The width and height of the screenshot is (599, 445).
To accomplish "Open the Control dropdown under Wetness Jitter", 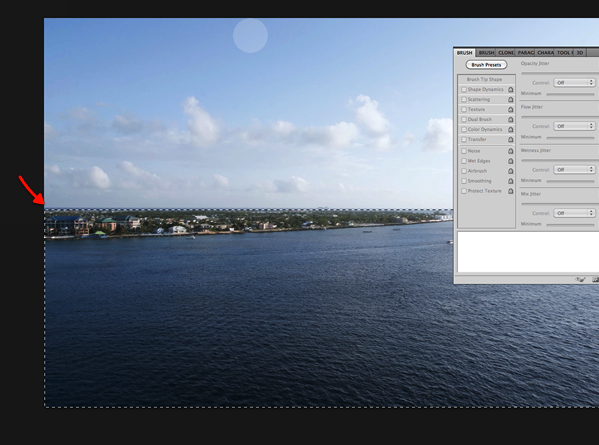I will click(574, 170).
